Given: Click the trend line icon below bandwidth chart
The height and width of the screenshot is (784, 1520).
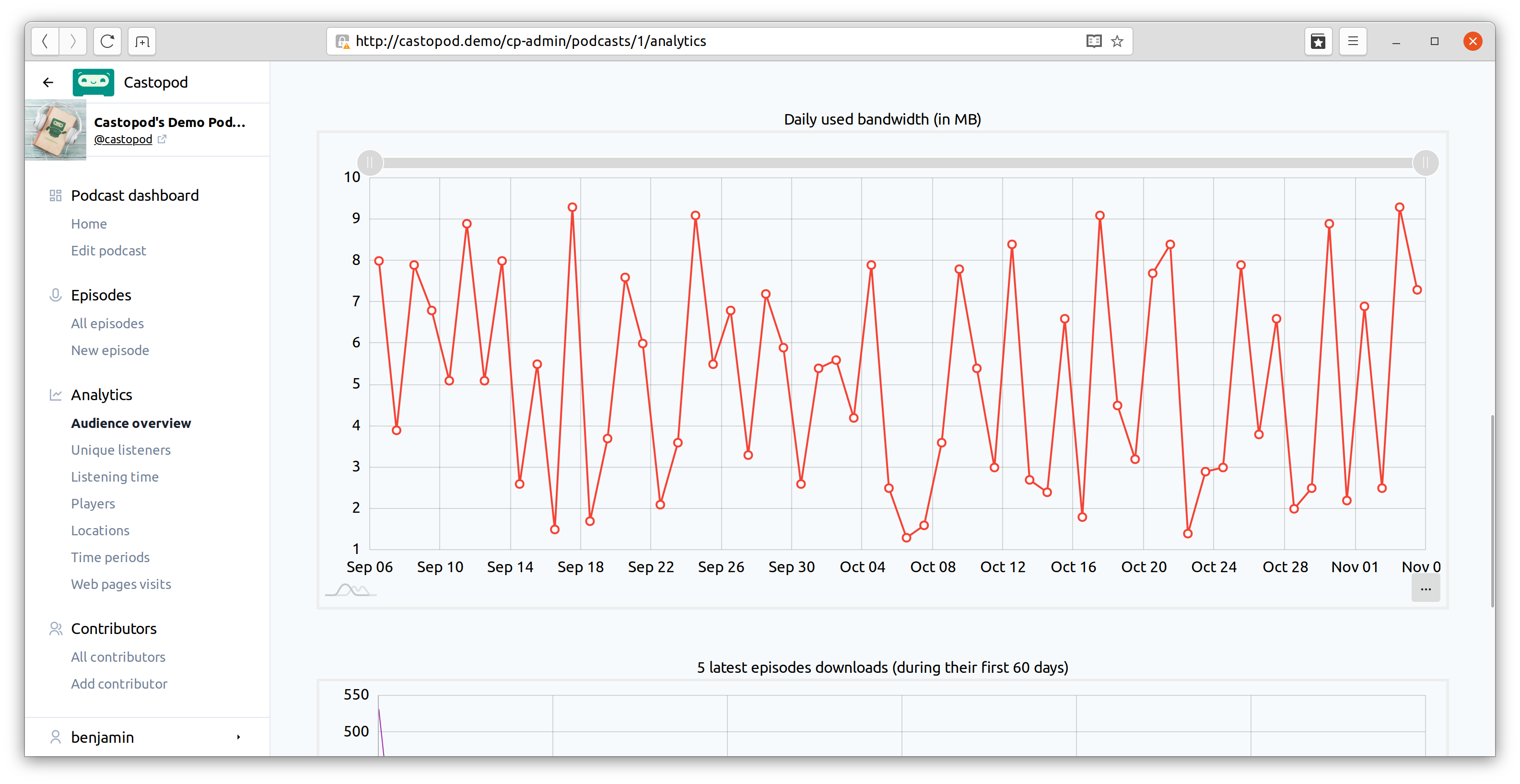Looking at the screenshot, I should click(x=350, y=590).
